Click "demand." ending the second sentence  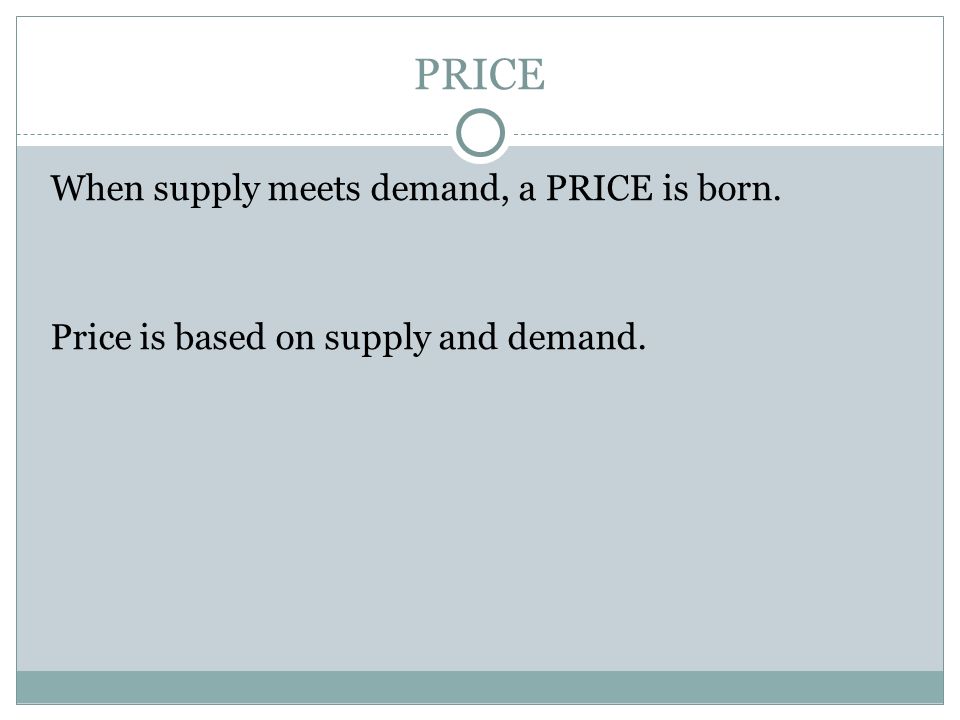point(576,337)
